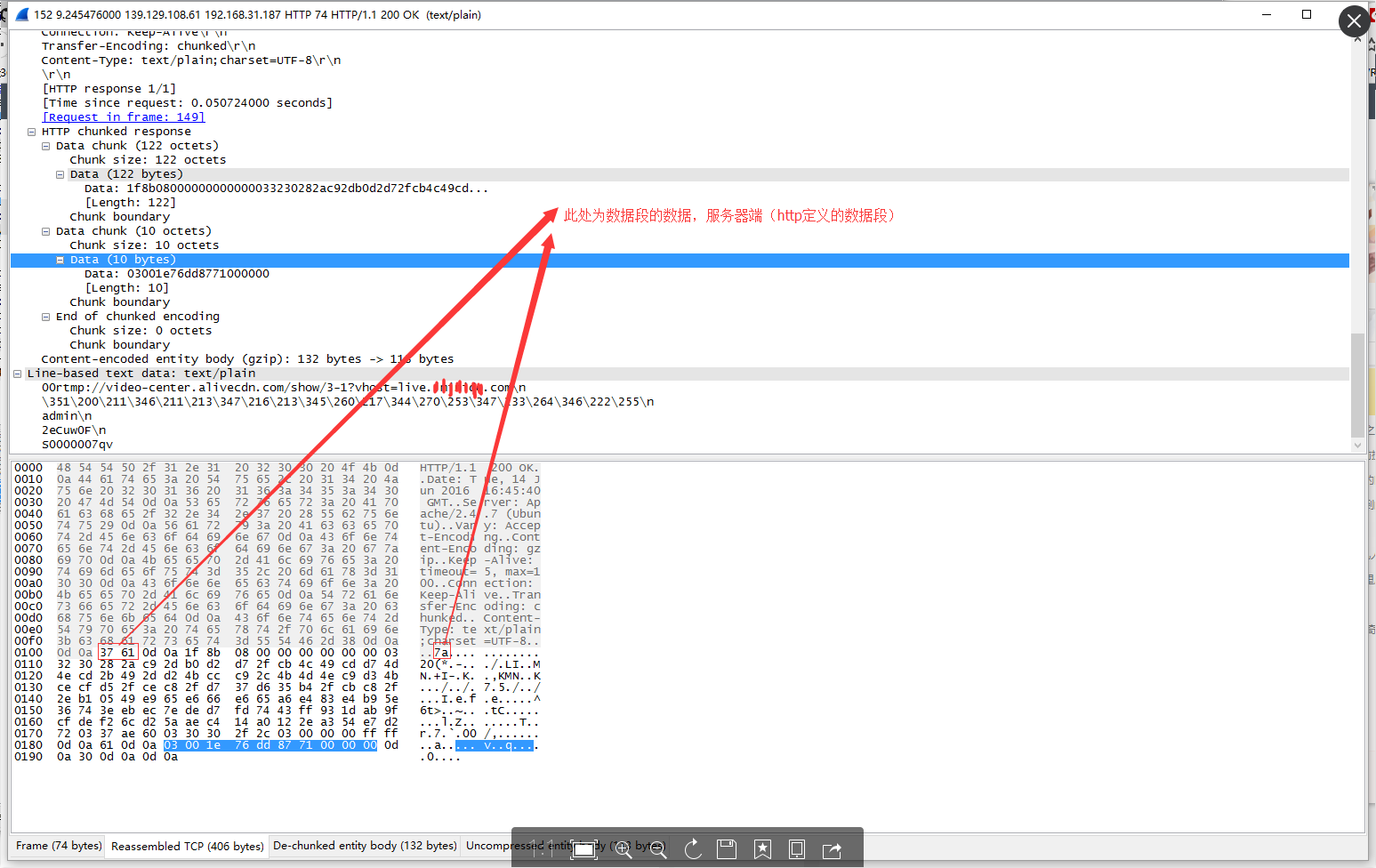Click the ASCII text 'HTTP/1.1' in bytes pane
The width and height of the screenshot is (1376, 868).
(x=448, y=468)
